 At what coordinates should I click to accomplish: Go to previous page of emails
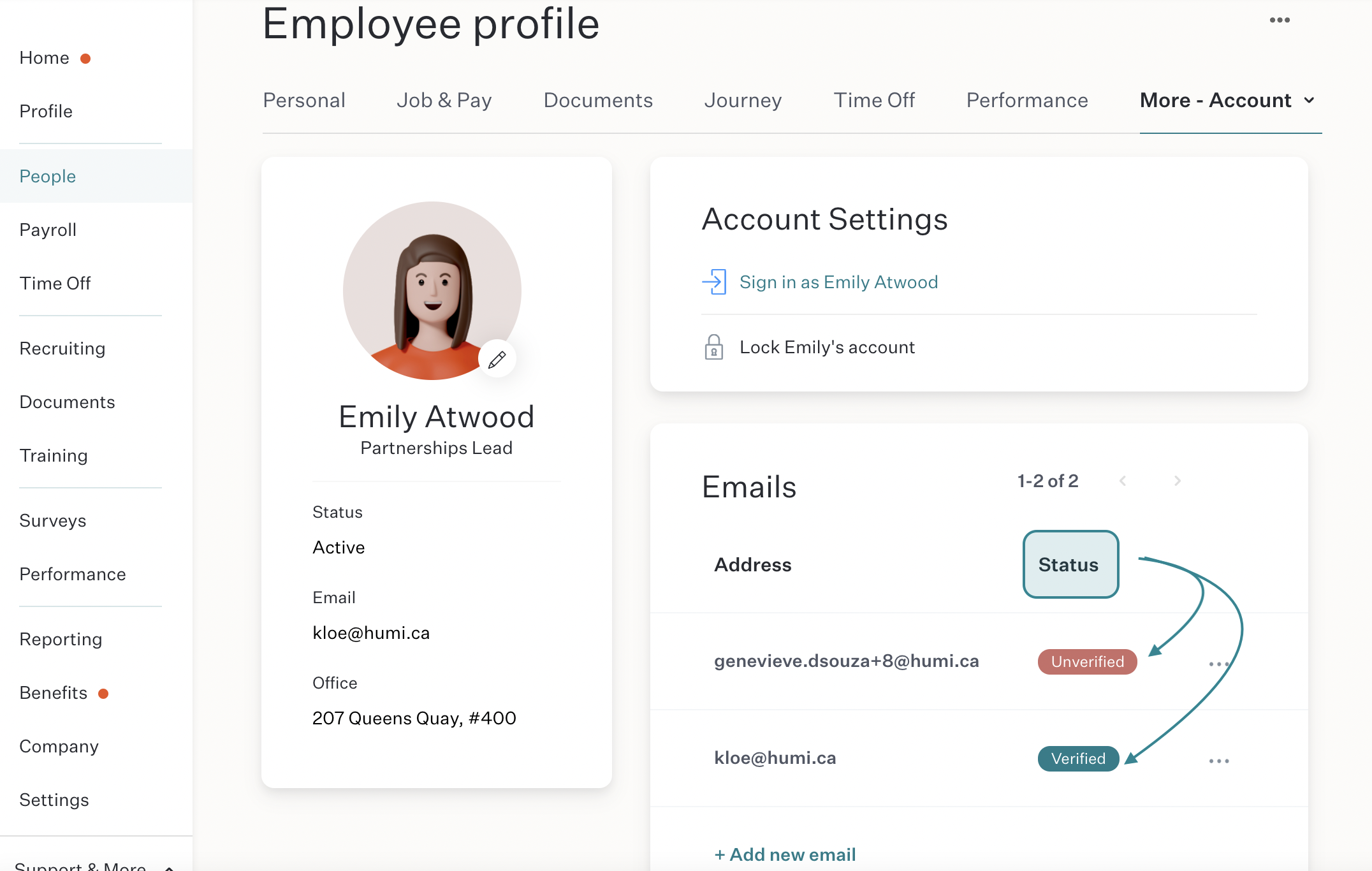click(x=1123, y=481)
